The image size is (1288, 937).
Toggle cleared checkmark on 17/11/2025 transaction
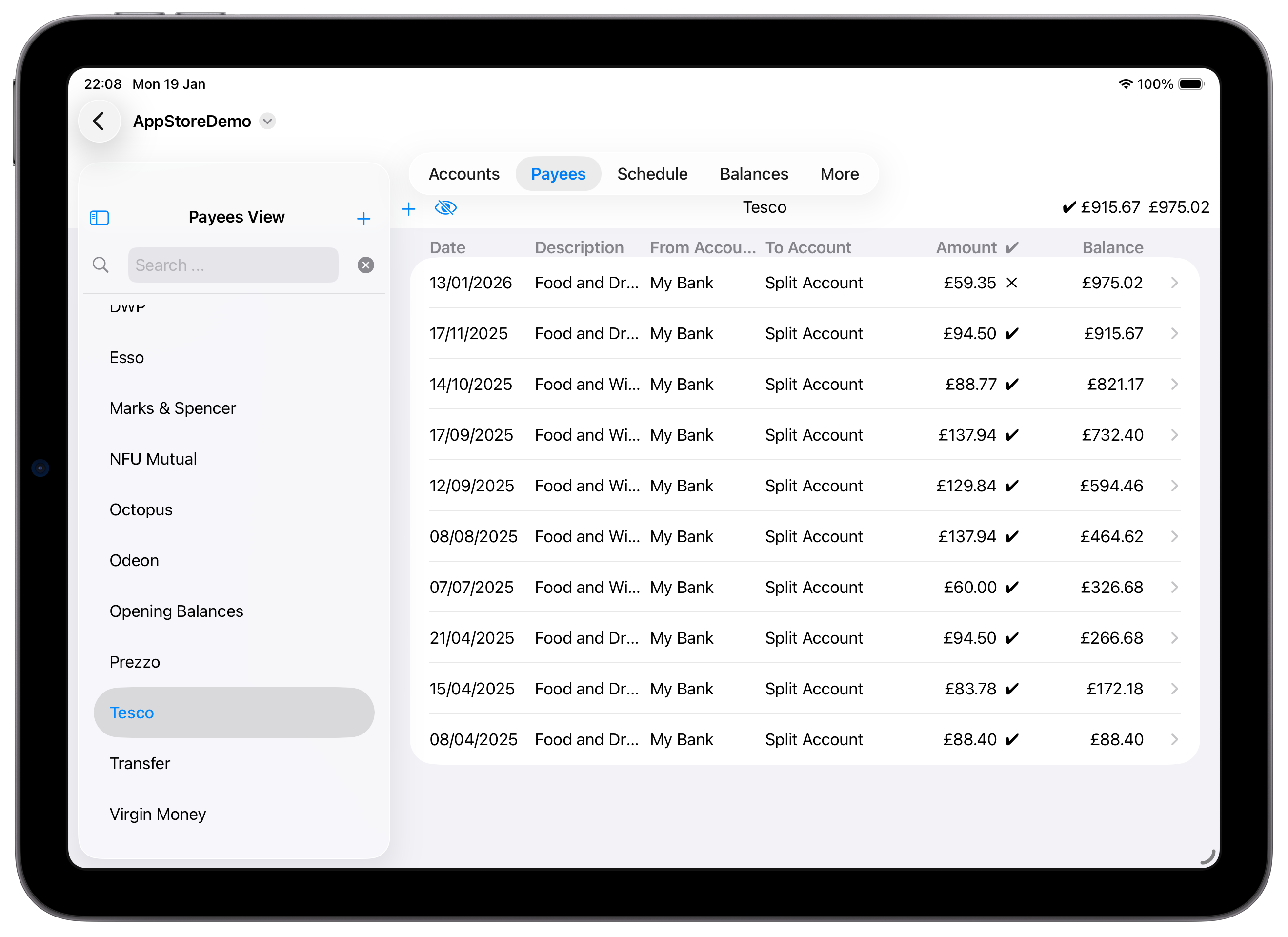1011,333
